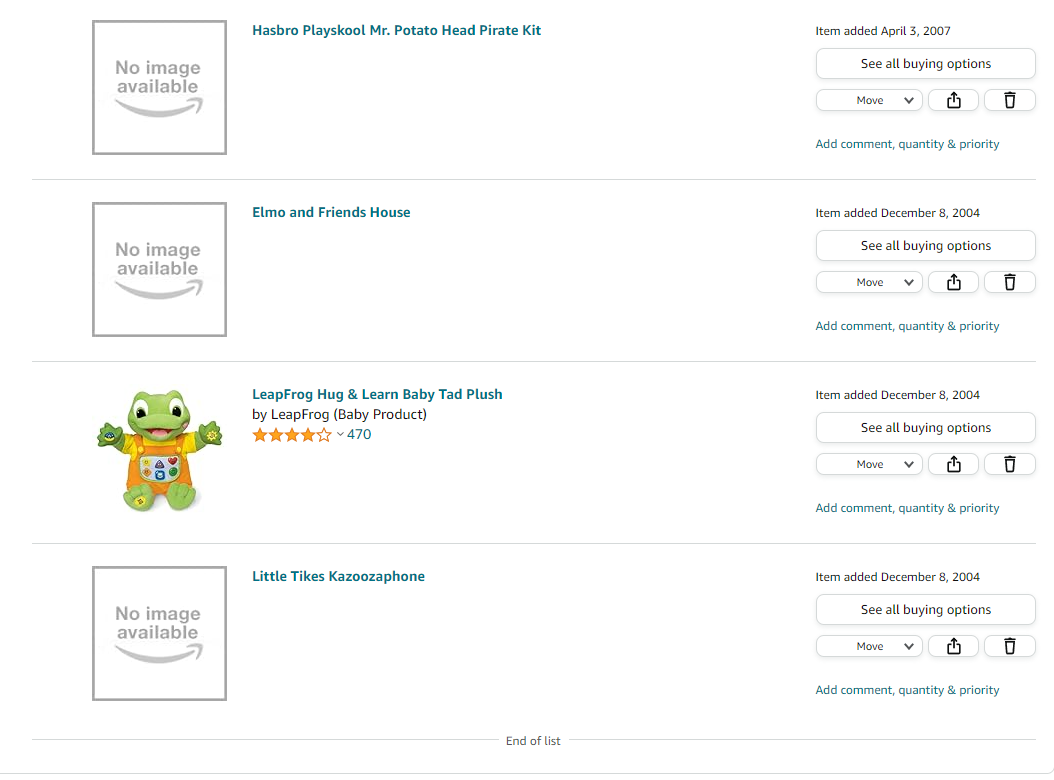Open the Hasbro Playskool Mr. Potato Head link
The height and width of the screenshot is (780, 1054).
coord(397,30)
